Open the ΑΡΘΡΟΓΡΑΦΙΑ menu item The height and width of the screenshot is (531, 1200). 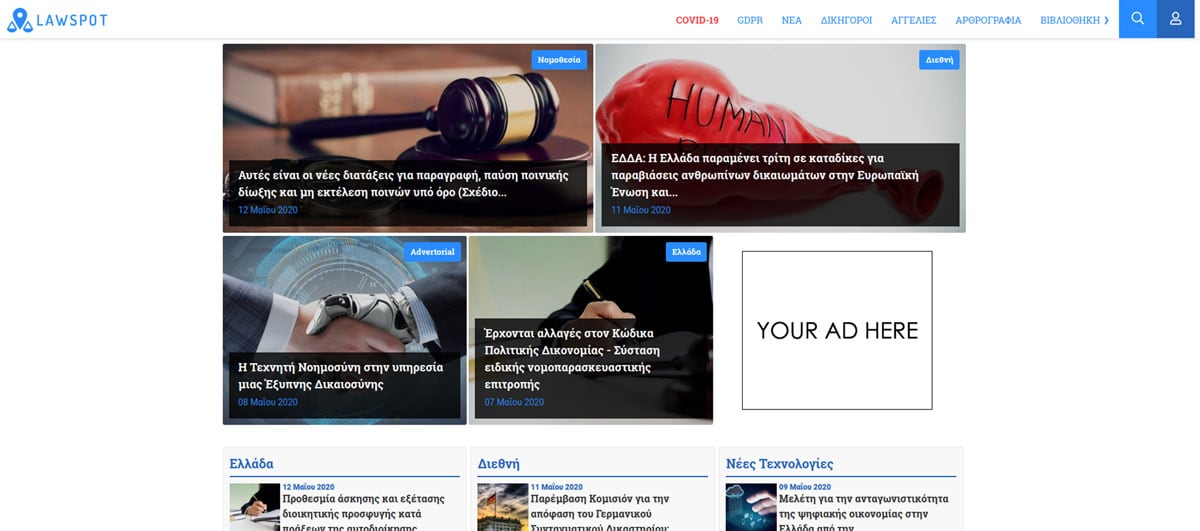coord(988,20)
